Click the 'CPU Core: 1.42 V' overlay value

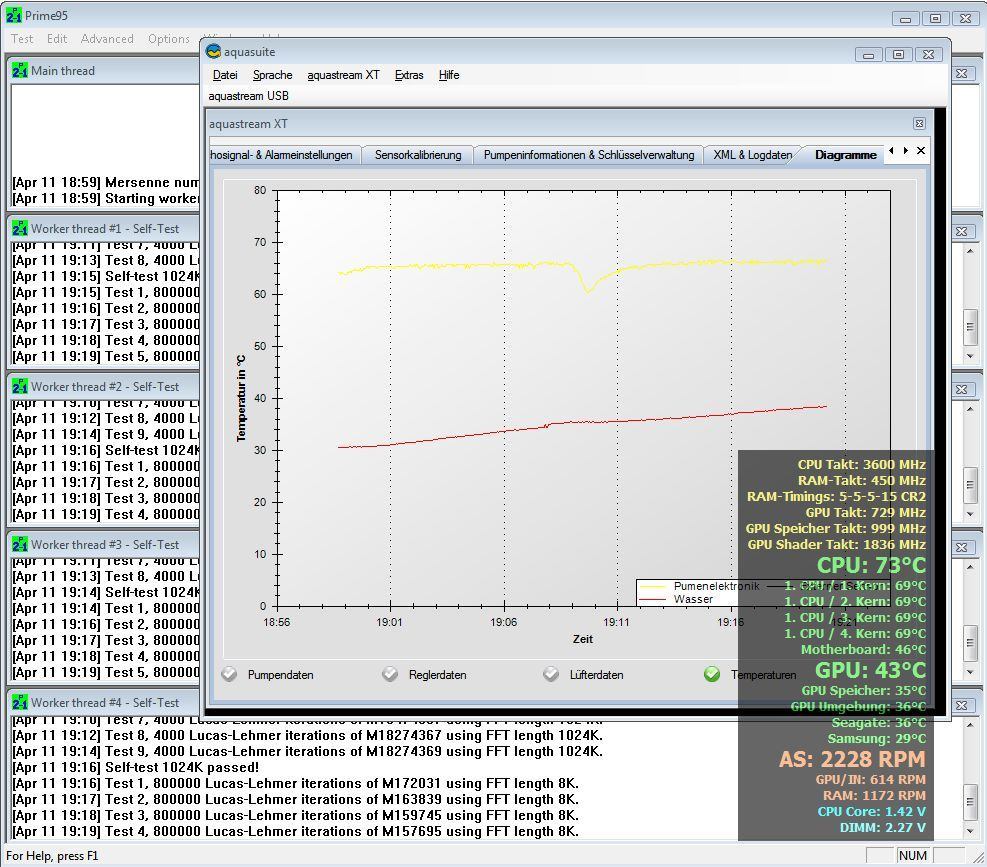tap(872, 812)
